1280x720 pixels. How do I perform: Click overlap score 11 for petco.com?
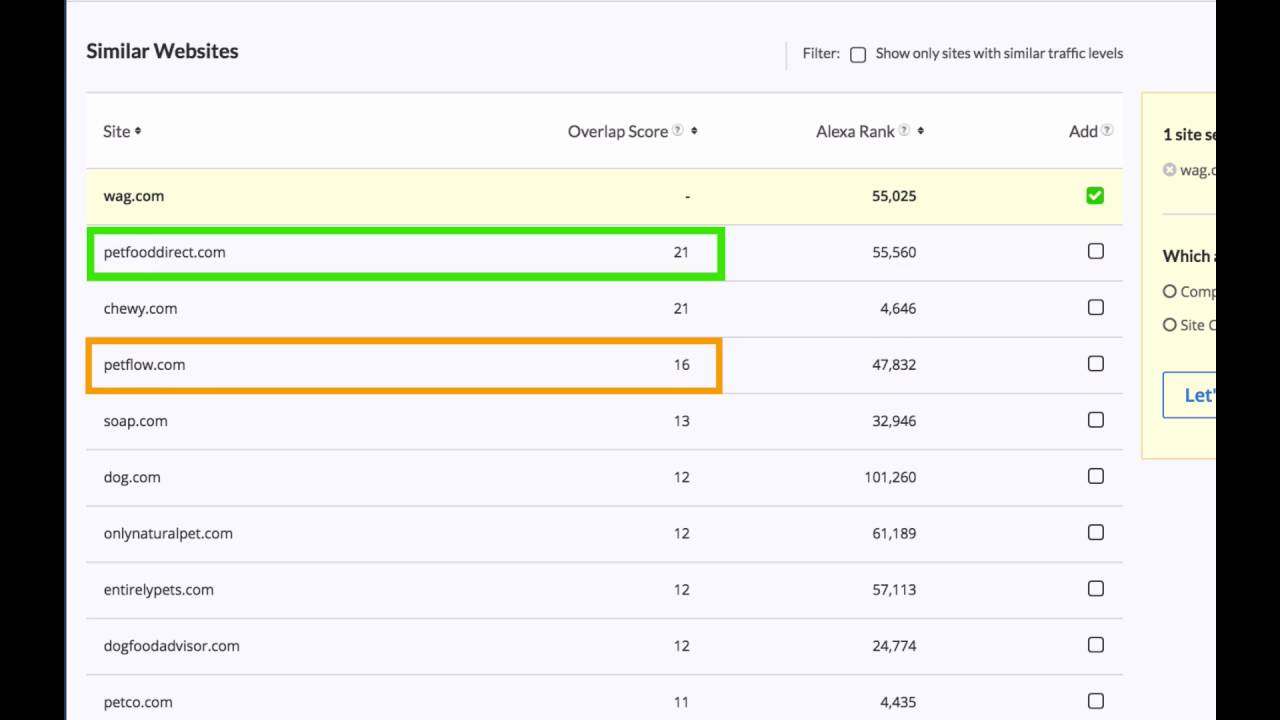click(681, 702)
